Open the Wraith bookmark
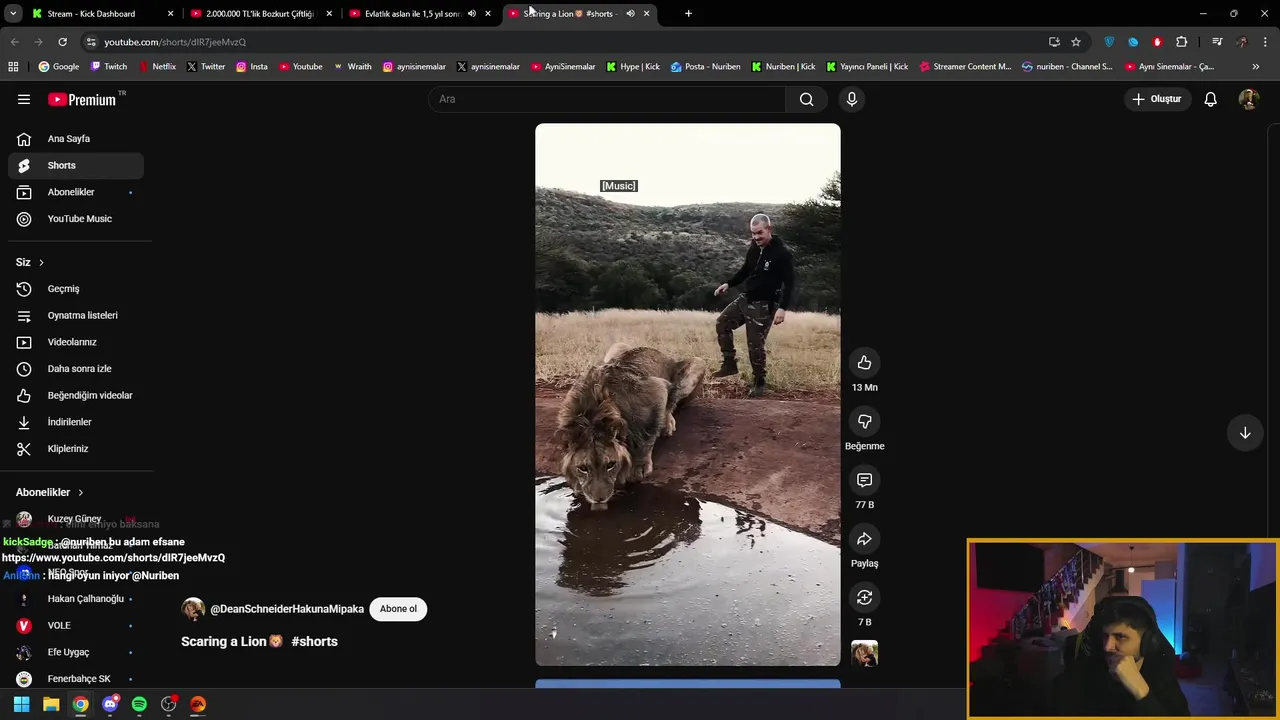 [352, 67]
